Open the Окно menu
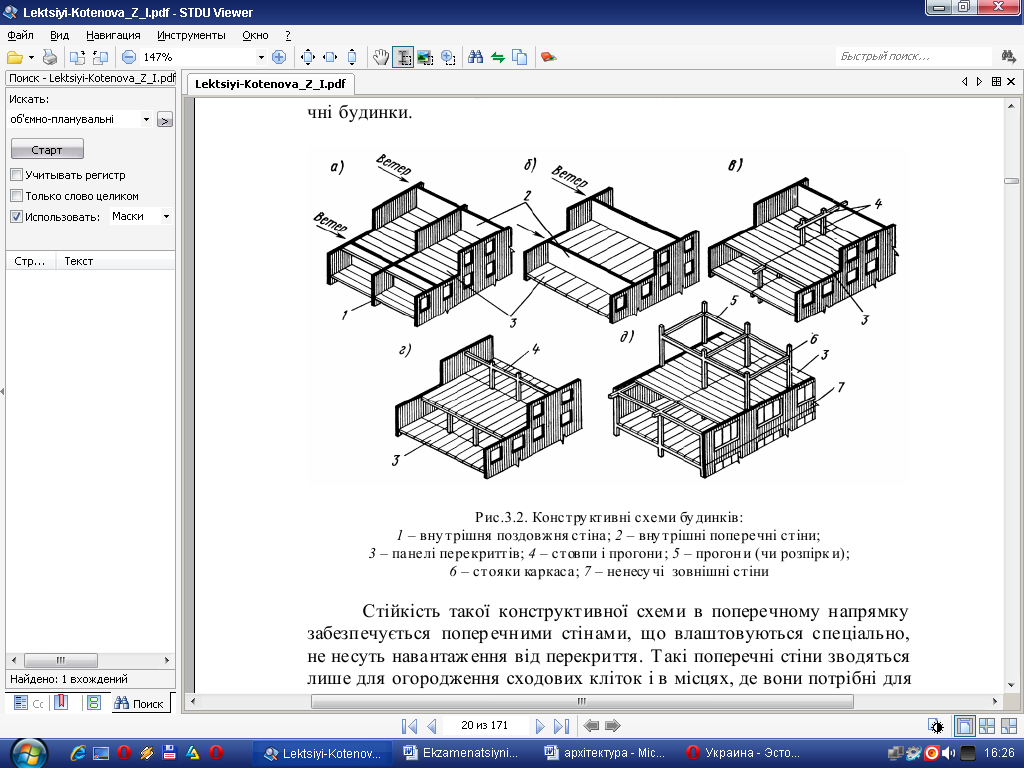Viewport: 1024px width, 768px height. click(255, 35)
